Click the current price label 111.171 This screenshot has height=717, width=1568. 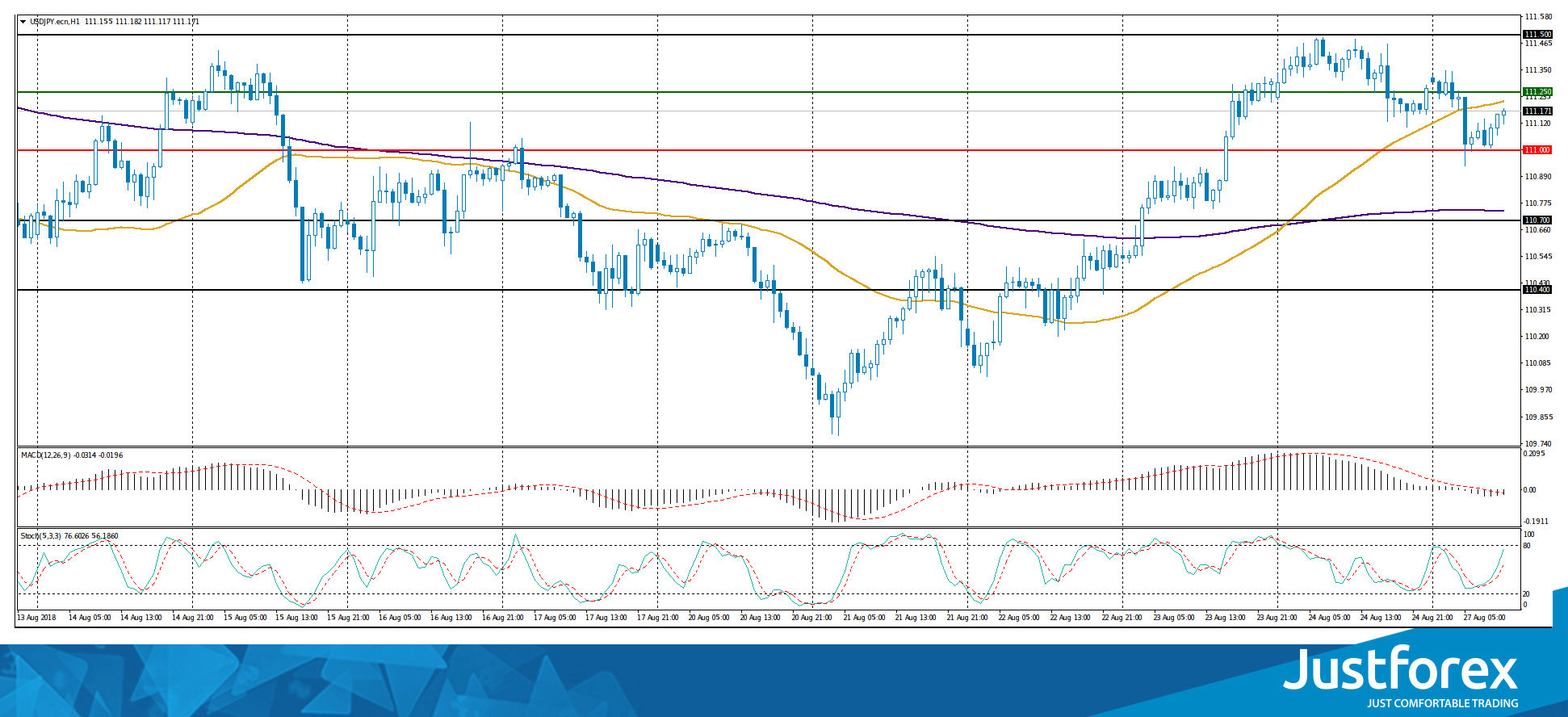[1537, 111]
